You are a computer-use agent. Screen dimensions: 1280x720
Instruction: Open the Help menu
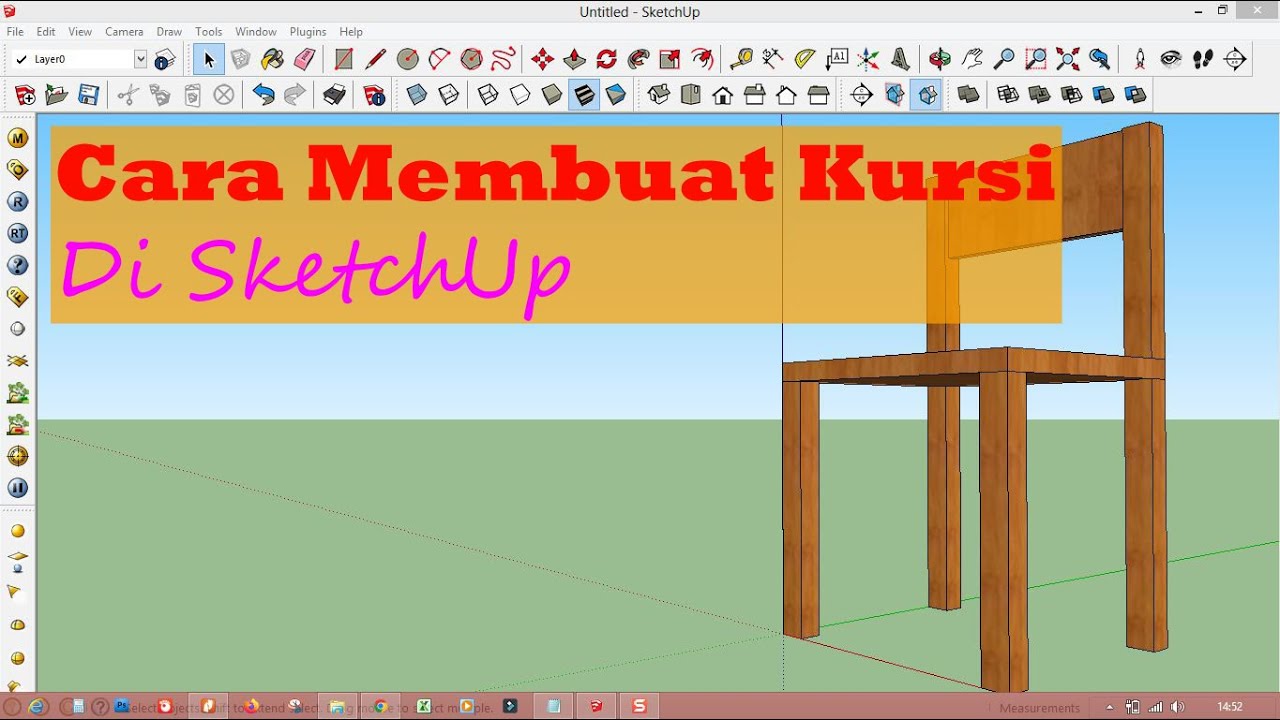[x=351, y=32]
